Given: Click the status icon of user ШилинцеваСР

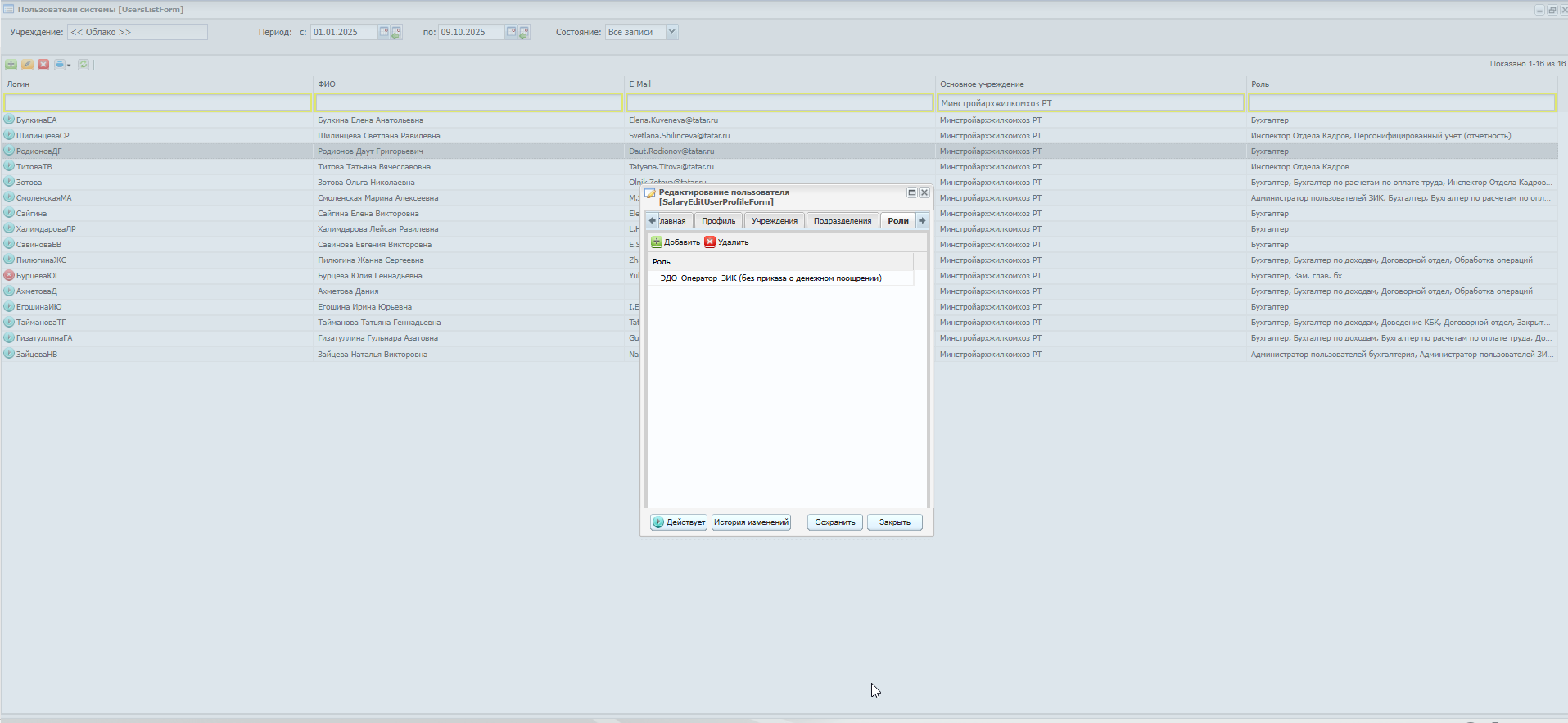Looking at the screenshot, I should 9,135.
